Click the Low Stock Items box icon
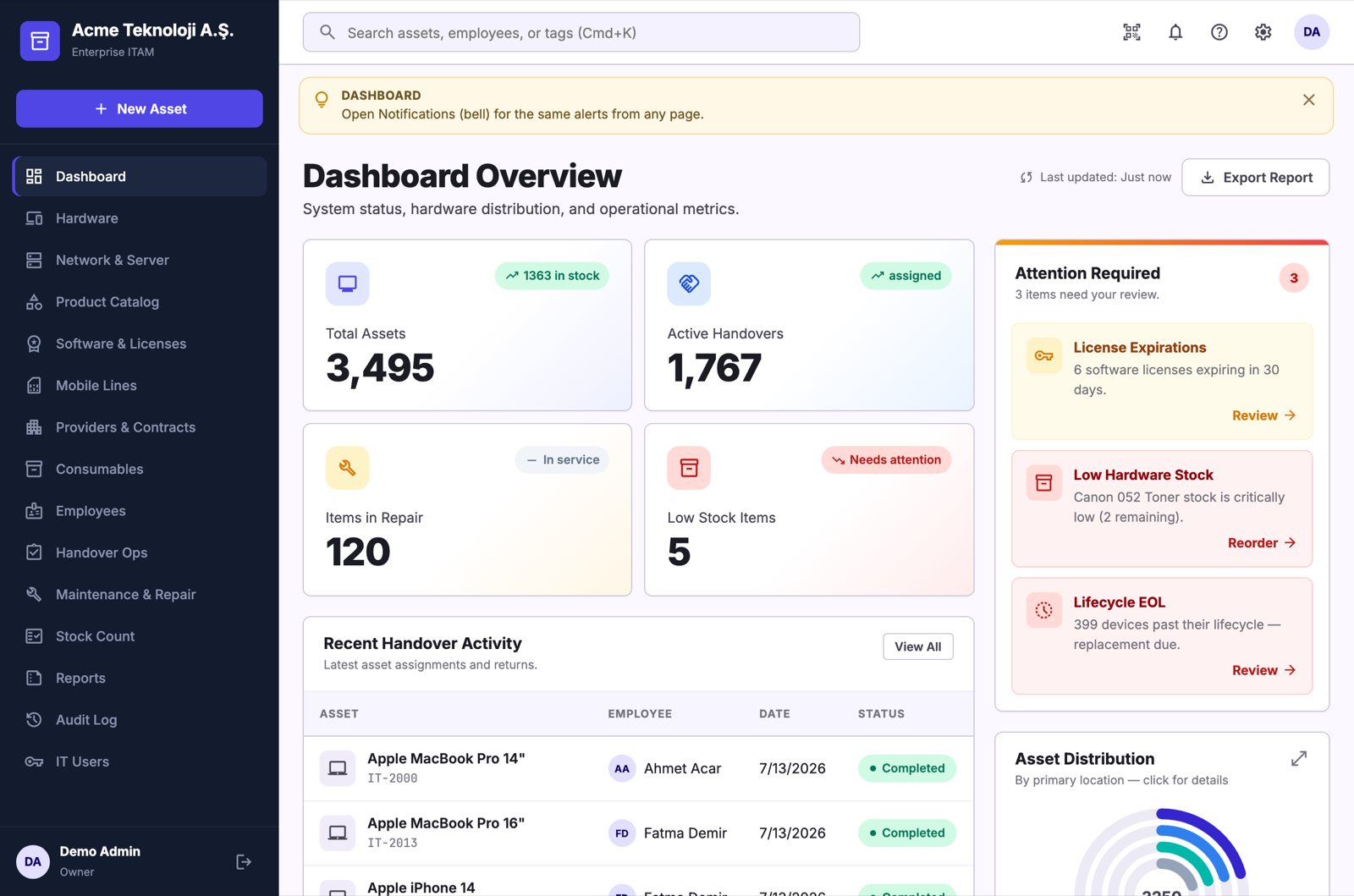This screenshot has width=1354, height=896. 689,468
